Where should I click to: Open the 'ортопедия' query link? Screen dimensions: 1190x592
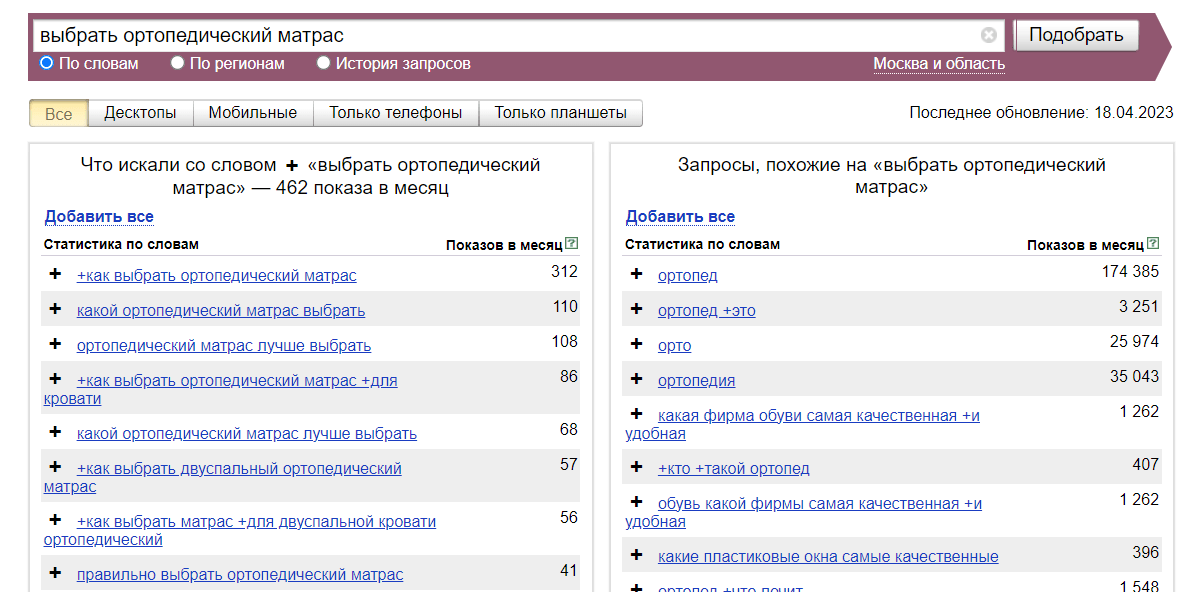(x=696, y=380)
